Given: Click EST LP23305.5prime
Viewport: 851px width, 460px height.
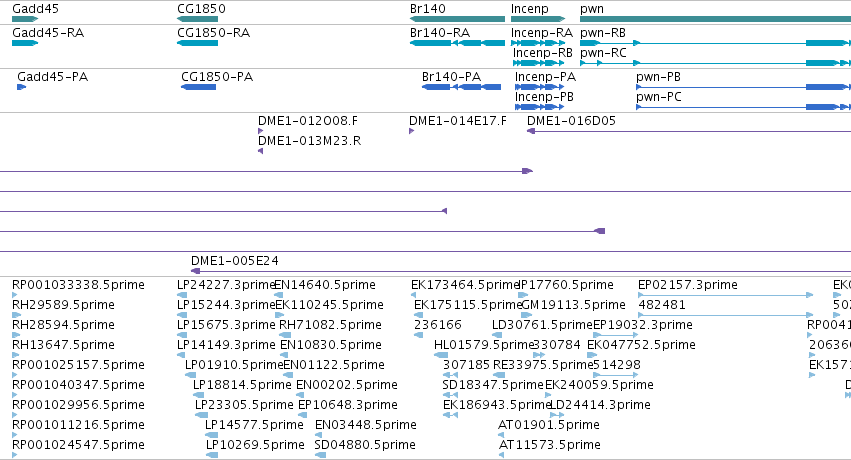Looking at the screenshot, I should pos(201,416).
